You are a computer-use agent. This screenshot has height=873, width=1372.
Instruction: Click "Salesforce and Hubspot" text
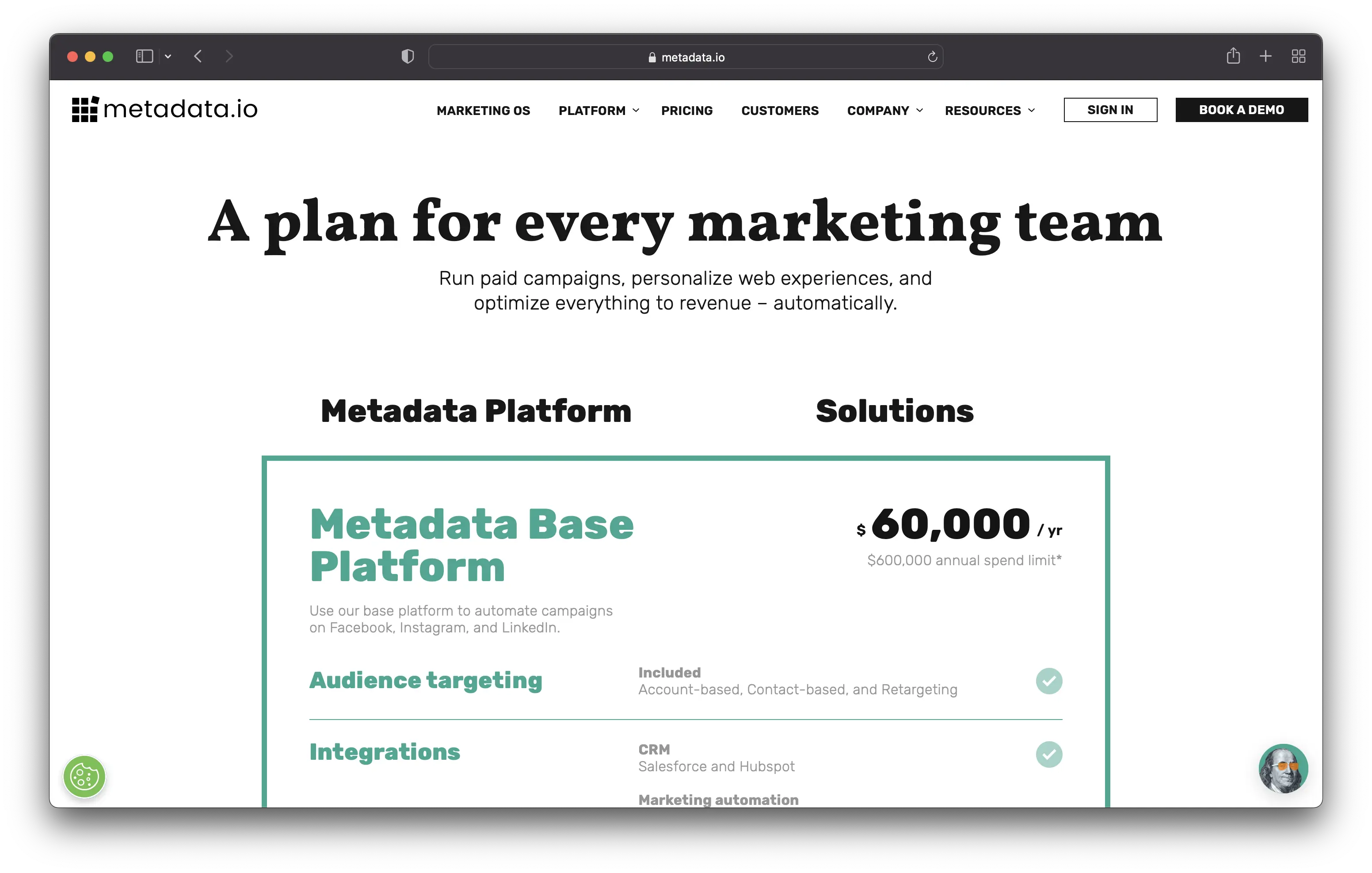click(716, 766)
